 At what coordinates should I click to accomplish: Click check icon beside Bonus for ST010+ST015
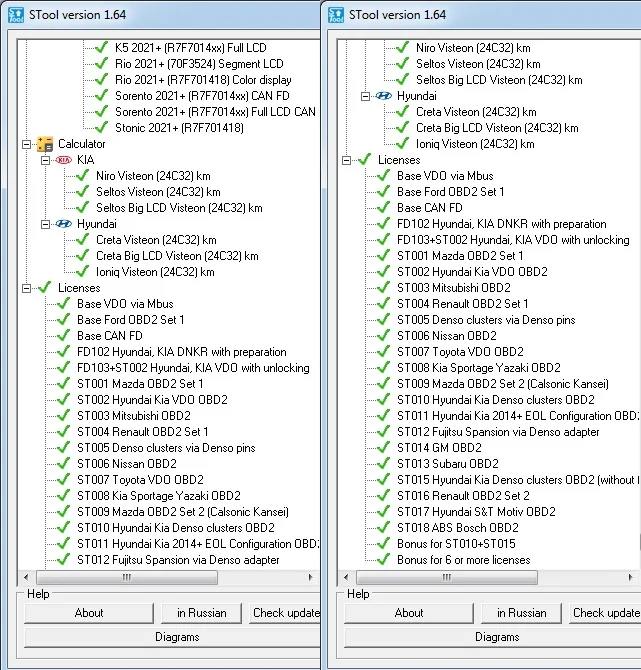pyautogui.click(x=383, y=544)
